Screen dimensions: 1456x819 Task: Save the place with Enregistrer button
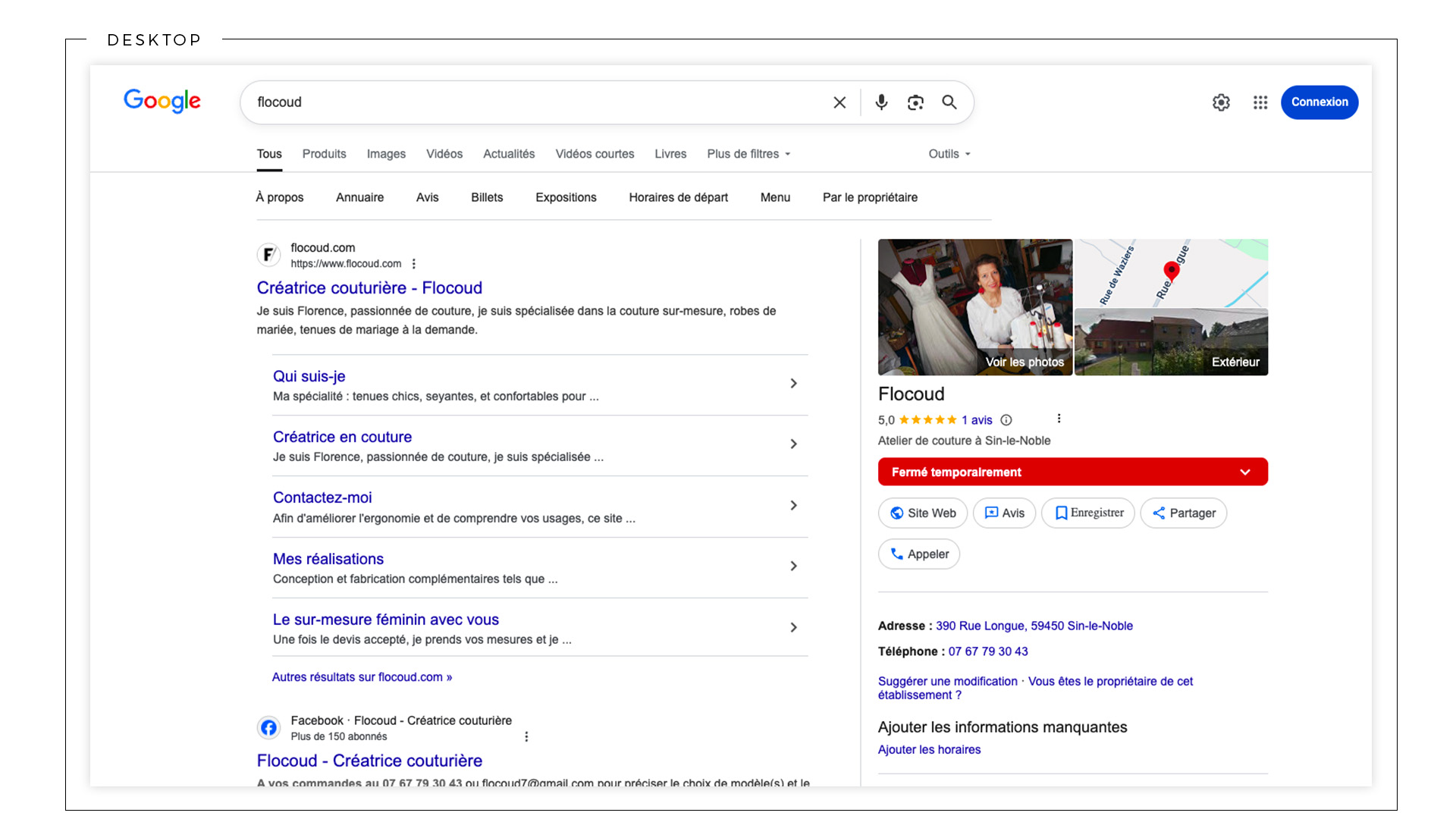(x=1088, y=513)
